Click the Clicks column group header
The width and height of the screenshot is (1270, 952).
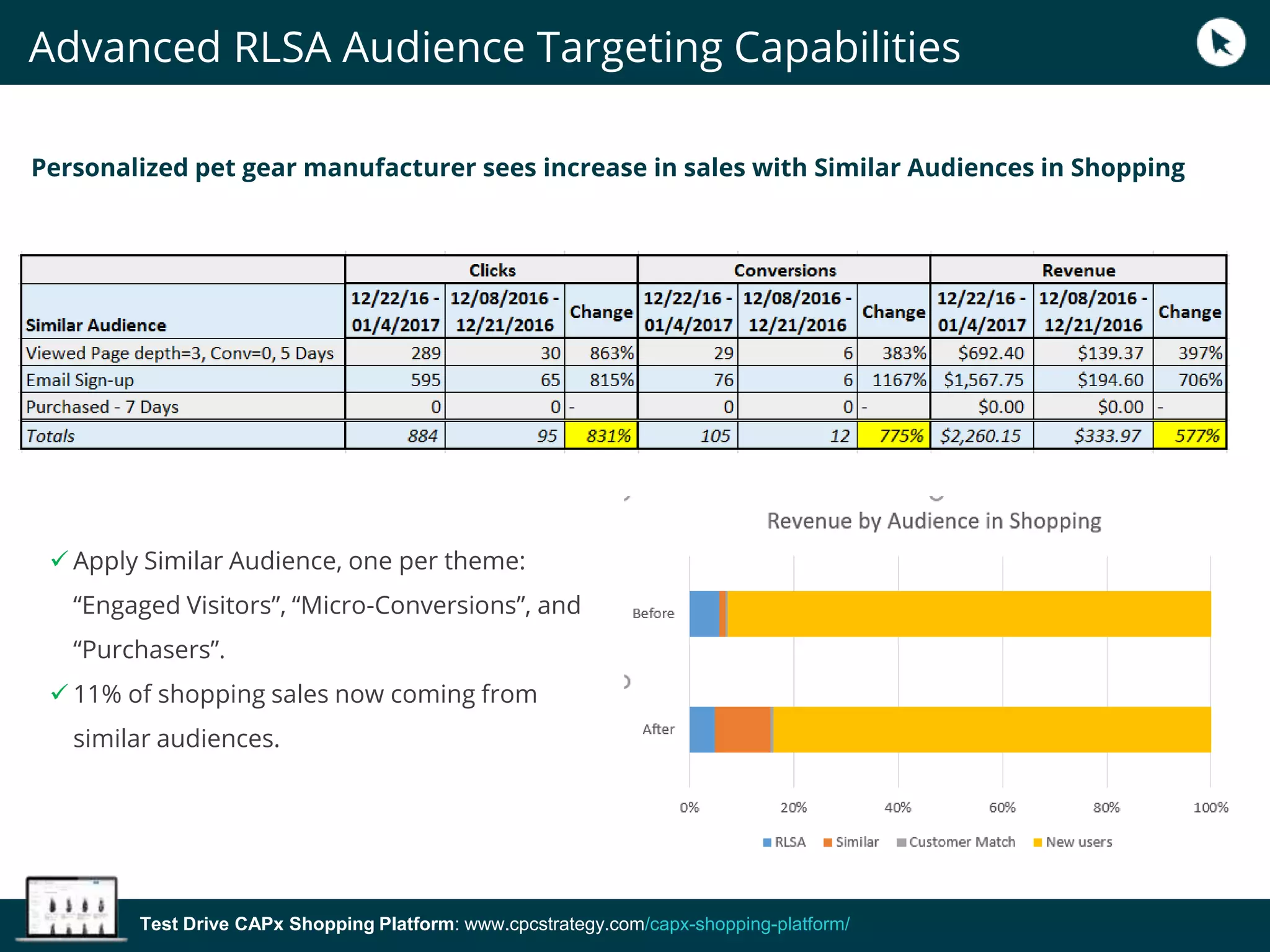tap(492, 270)
